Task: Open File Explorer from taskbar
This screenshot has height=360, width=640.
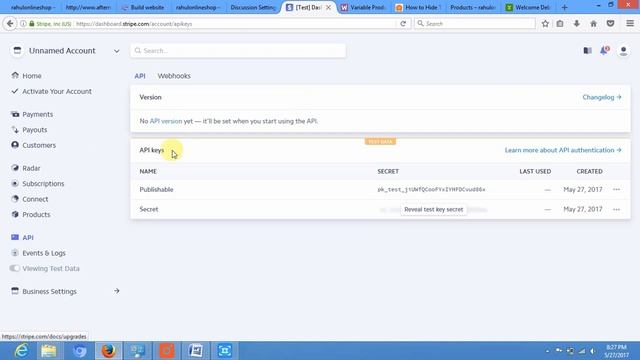Action: coord(49,351)
